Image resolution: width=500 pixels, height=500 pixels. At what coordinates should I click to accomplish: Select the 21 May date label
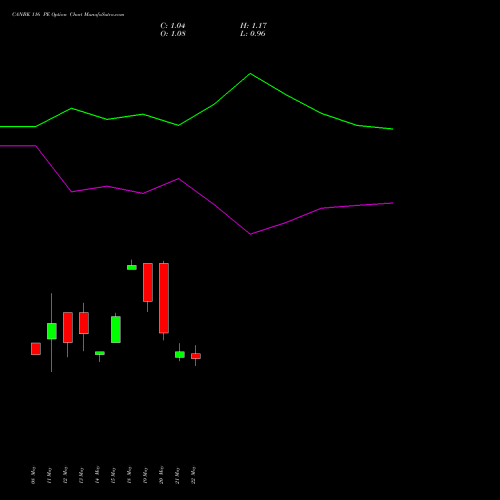coord(177,475)
